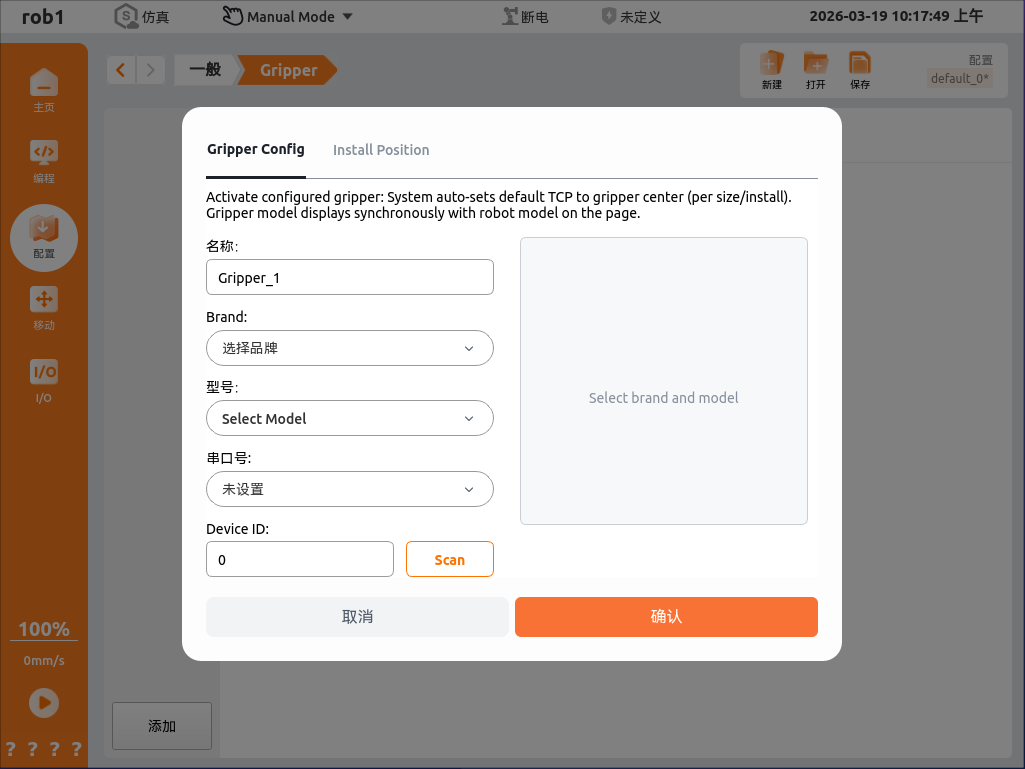Screen dimensions: 1025x769
Task: Click the confirm (确认) button
Action: click(x=666, y=617)
